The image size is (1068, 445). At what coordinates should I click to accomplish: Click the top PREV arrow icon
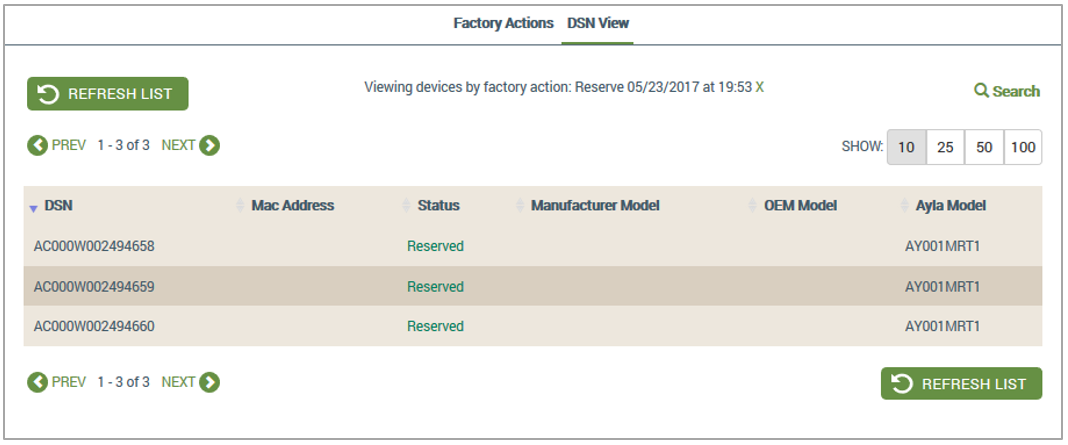click(37, 145)
